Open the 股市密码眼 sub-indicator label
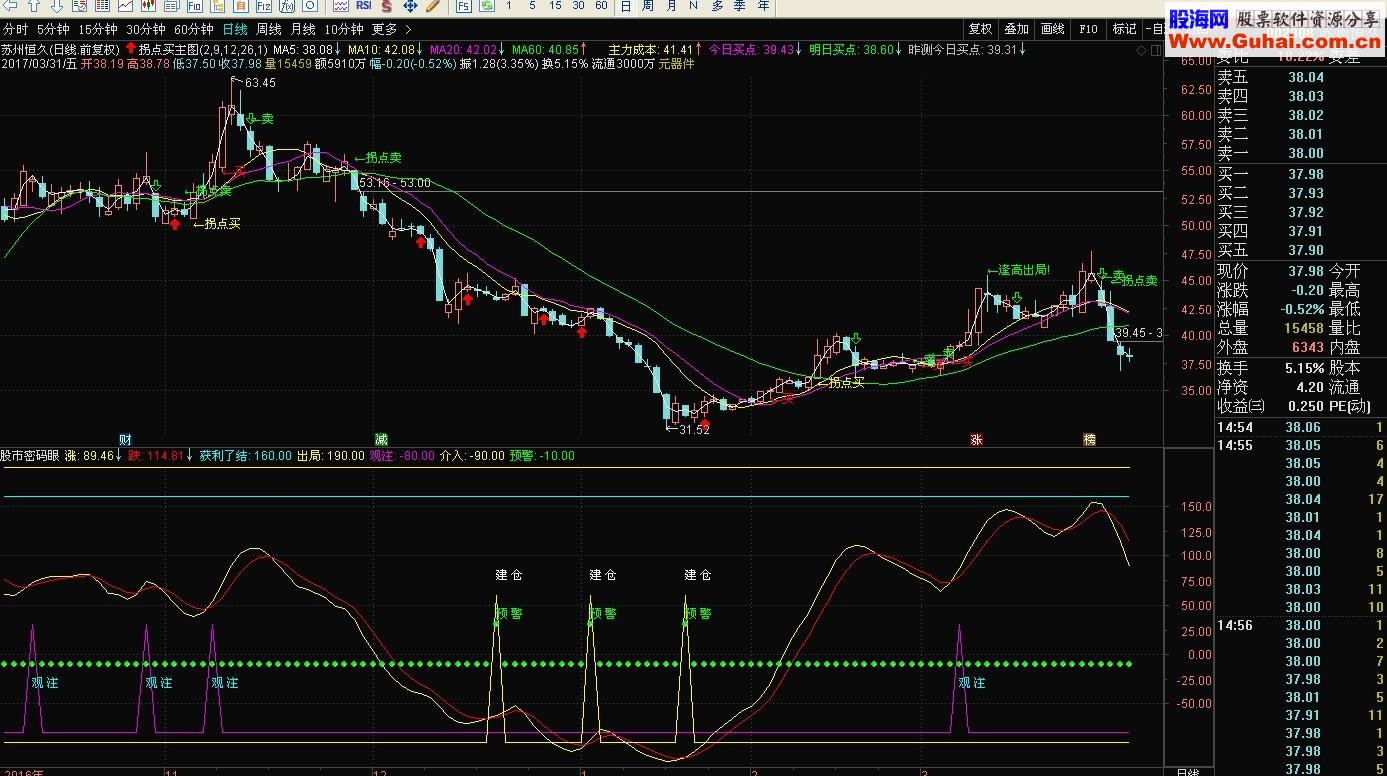1387x776 pixels. coord(31,455)
